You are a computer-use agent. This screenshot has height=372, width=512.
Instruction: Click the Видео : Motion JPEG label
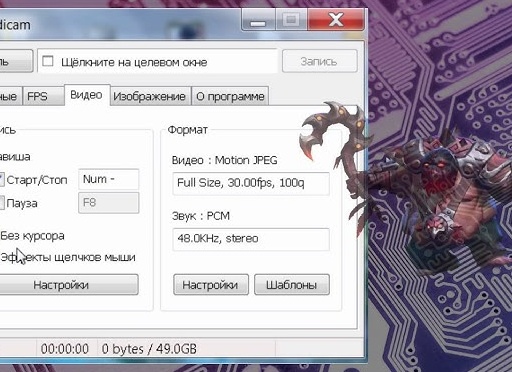[224, 160]
